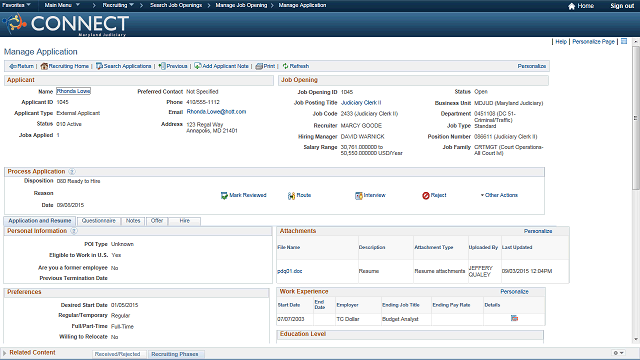Click the Route icon
Viewport: 640px width, 360px height.
[291, 196]
